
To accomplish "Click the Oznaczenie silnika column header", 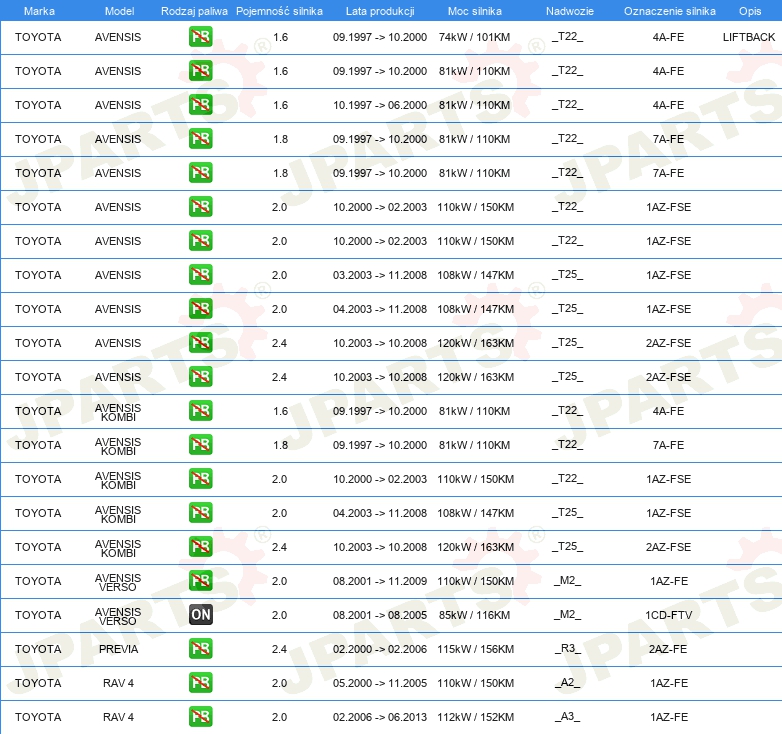I will [669, 11].
